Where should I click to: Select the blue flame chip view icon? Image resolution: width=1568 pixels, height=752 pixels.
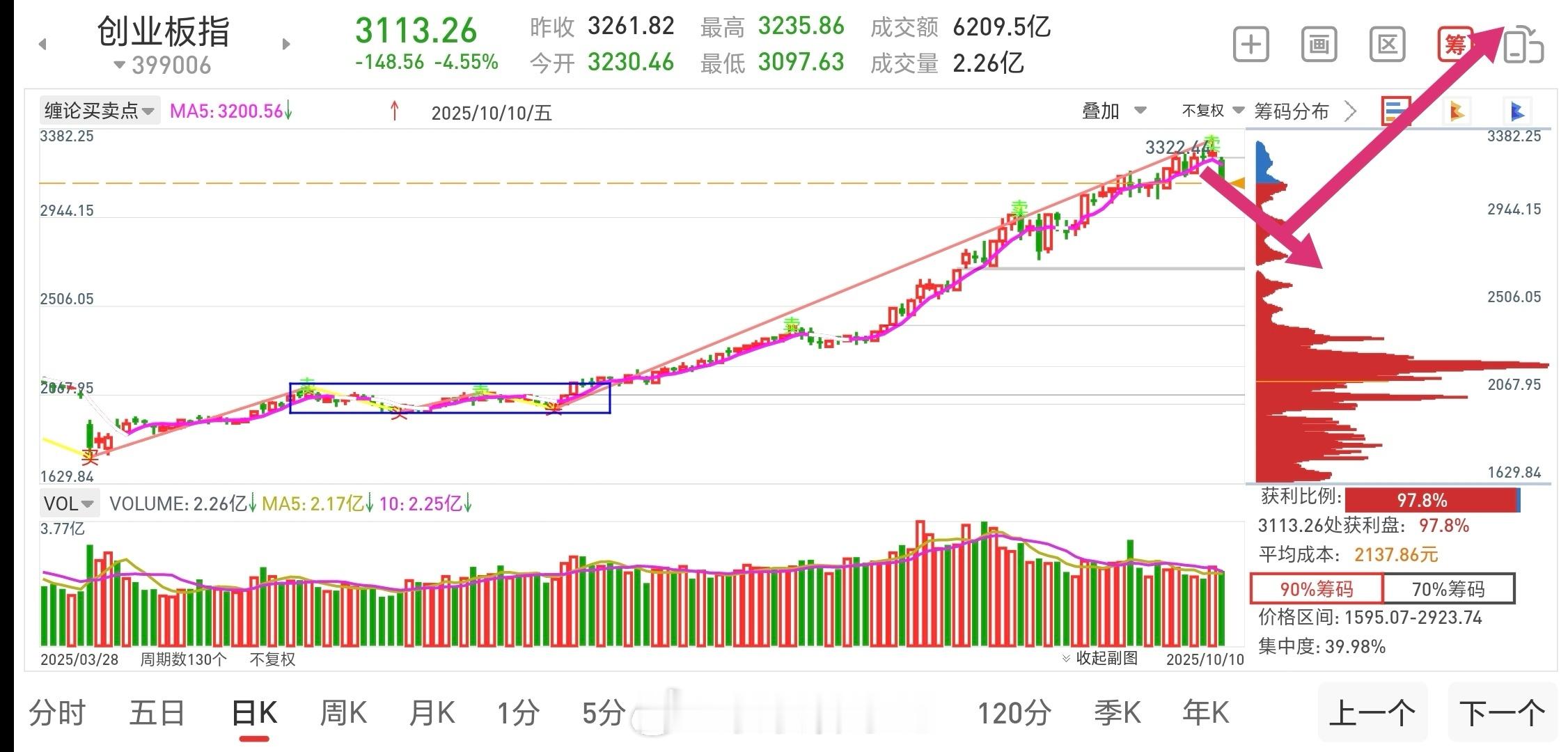click(x=1517, y=111)
